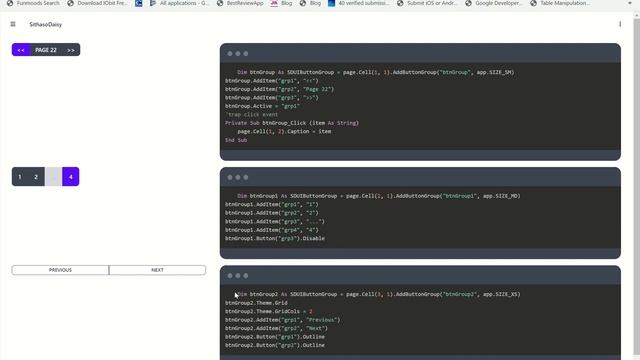
Task: Open the BestReviewApp bookmark
Action: 240,3
